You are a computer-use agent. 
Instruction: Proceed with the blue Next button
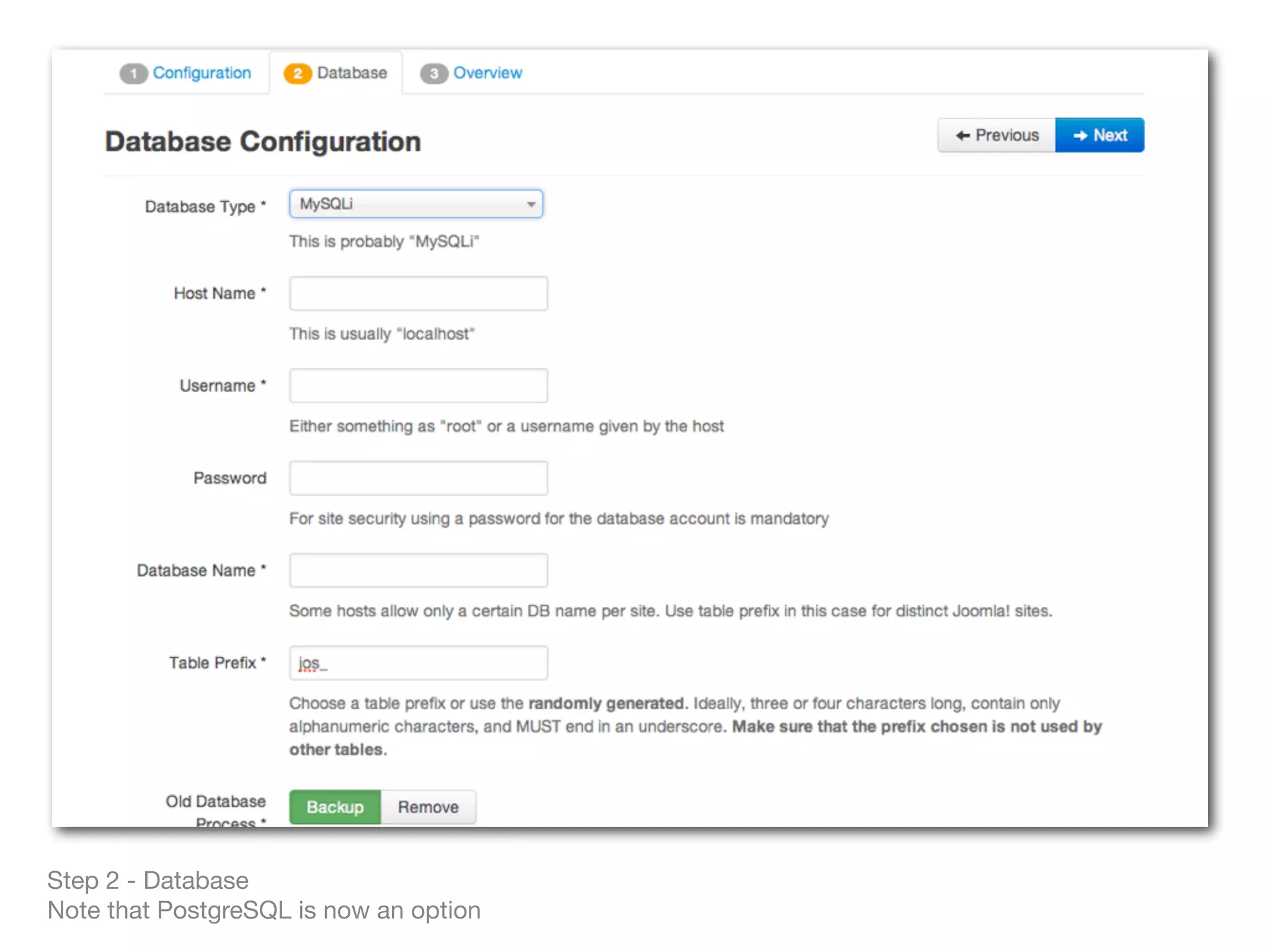pos(1099,135)
